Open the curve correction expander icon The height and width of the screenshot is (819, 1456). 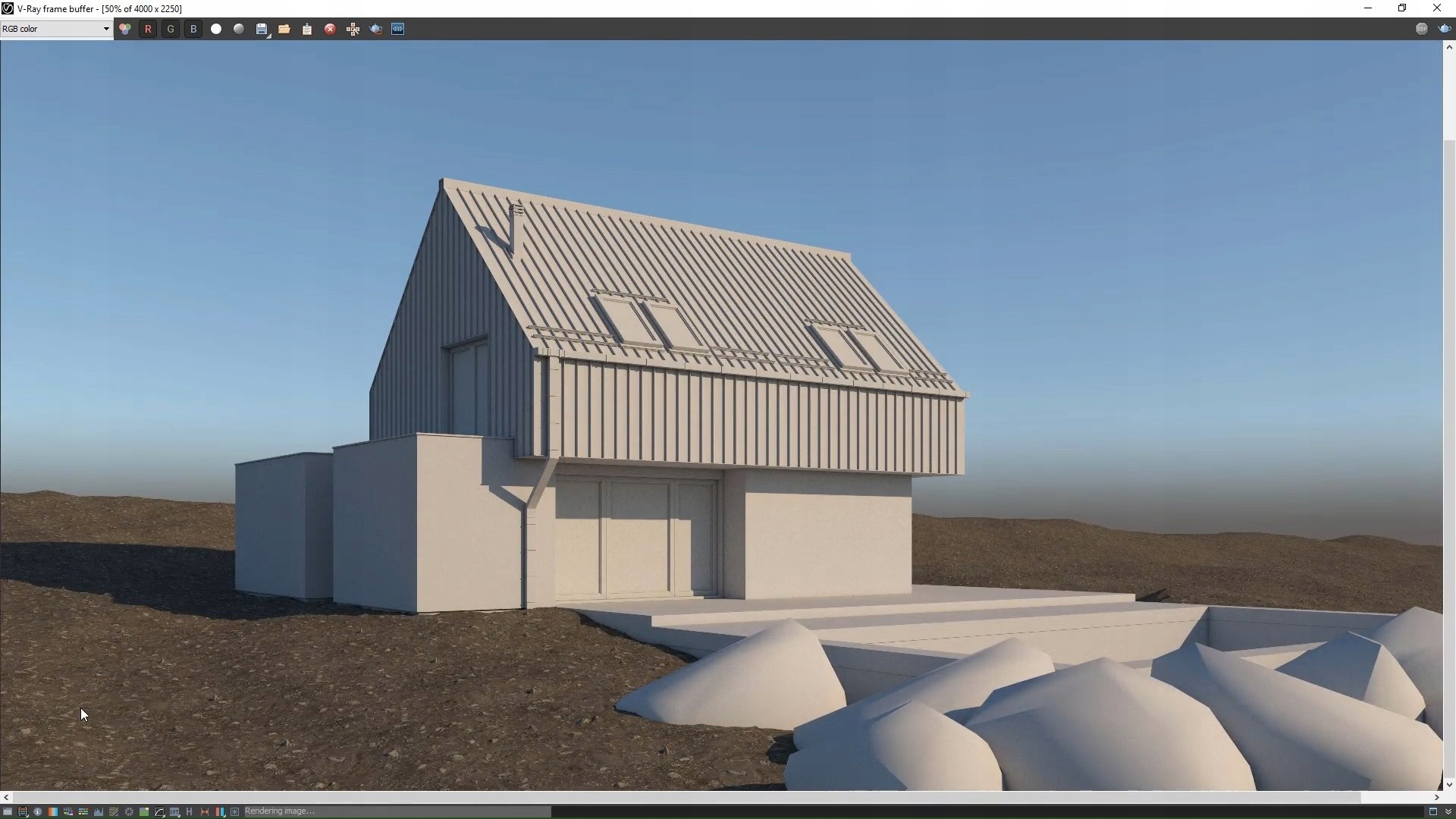(159, 811)
